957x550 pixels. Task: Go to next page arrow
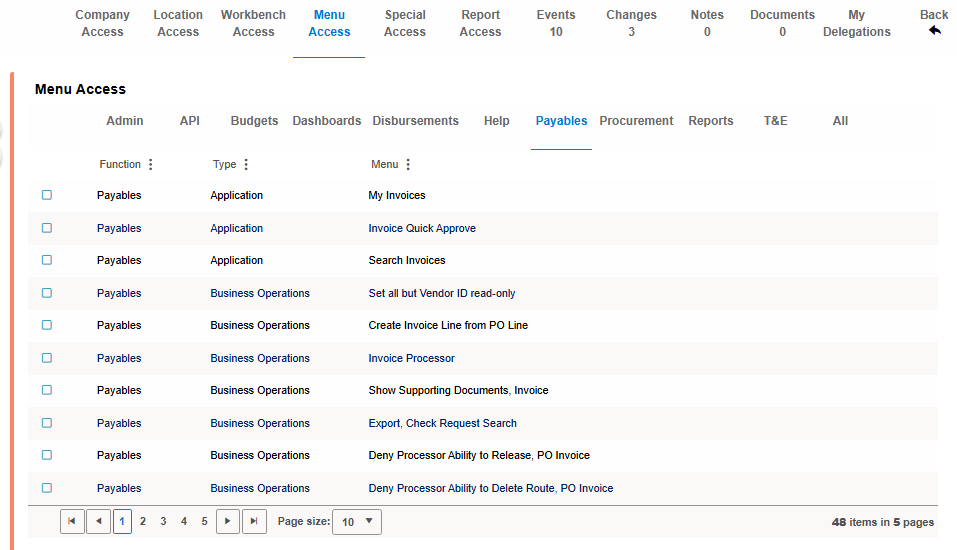(x=228, y=521)
